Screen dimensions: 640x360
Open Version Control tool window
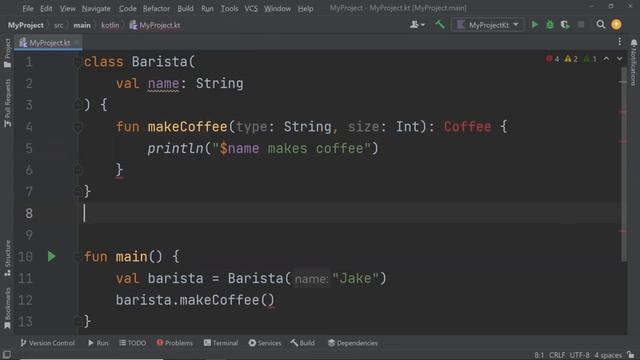(47, 343)
